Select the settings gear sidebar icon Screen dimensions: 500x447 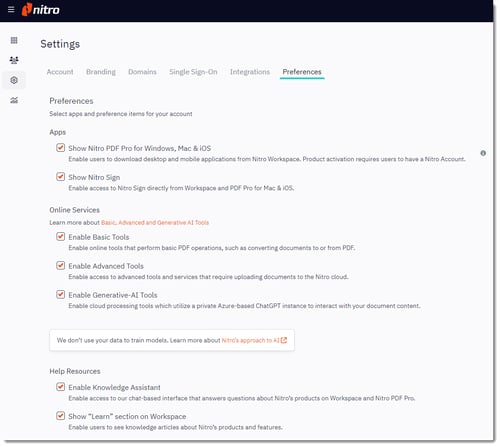pyautogui.click(x=14, y=80)
